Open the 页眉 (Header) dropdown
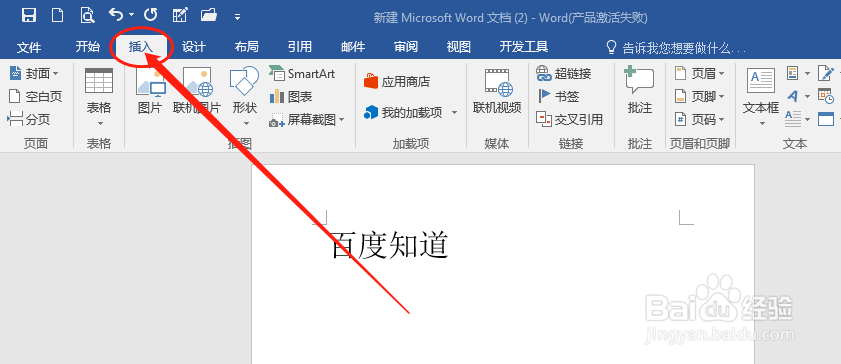 (699, 73)
